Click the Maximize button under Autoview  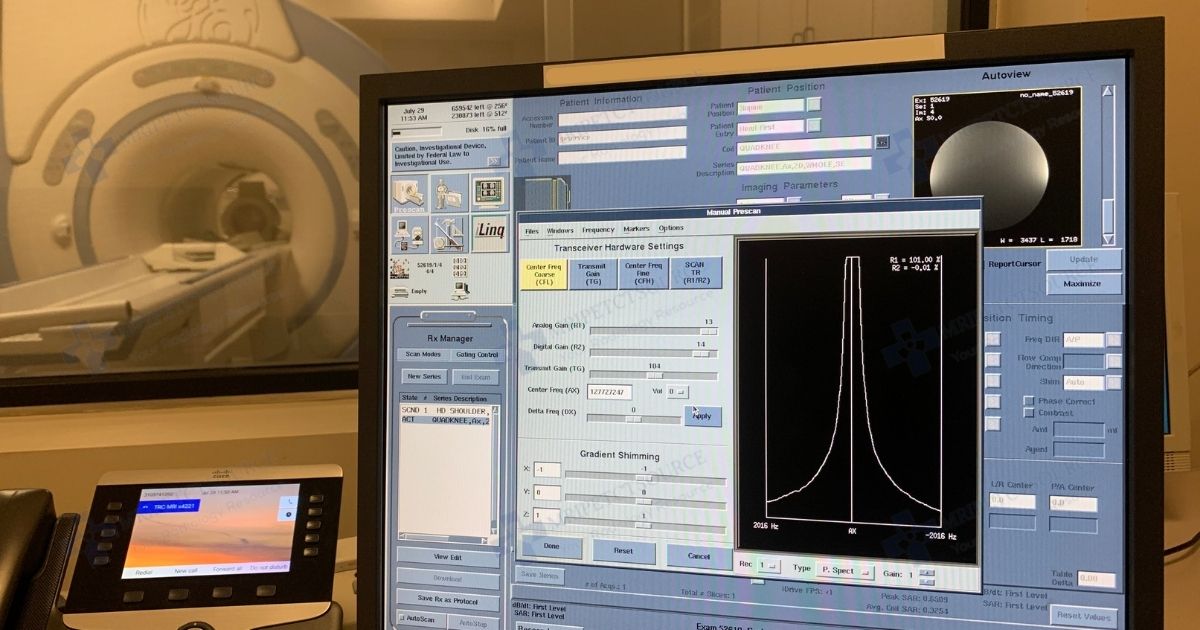click(1083, 284)
